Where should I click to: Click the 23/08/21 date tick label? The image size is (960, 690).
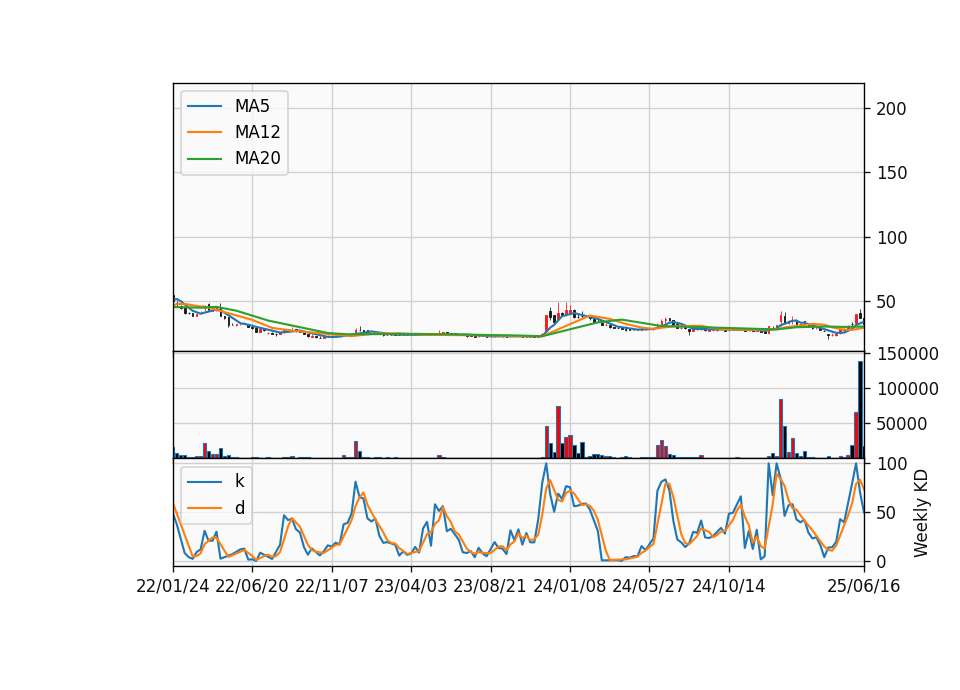(x=490, y=586)
